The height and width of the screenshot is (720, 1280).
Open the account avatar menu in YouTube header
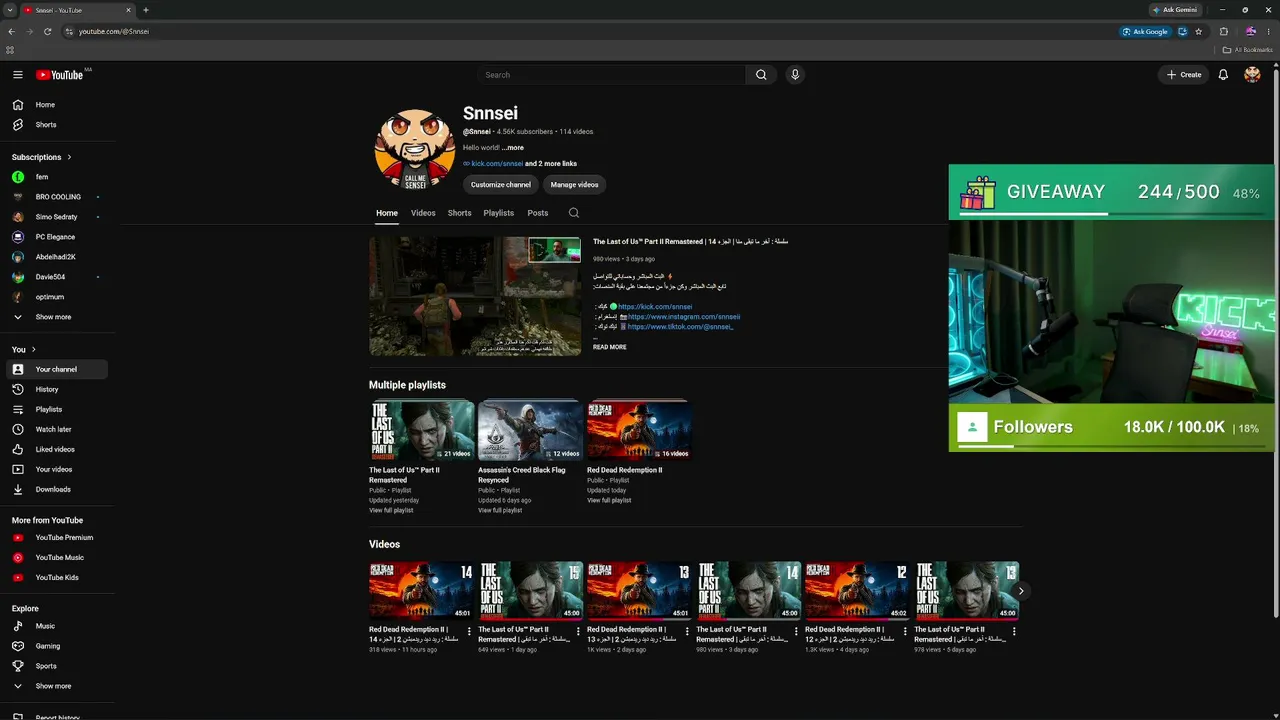(x=1252, y=75)
